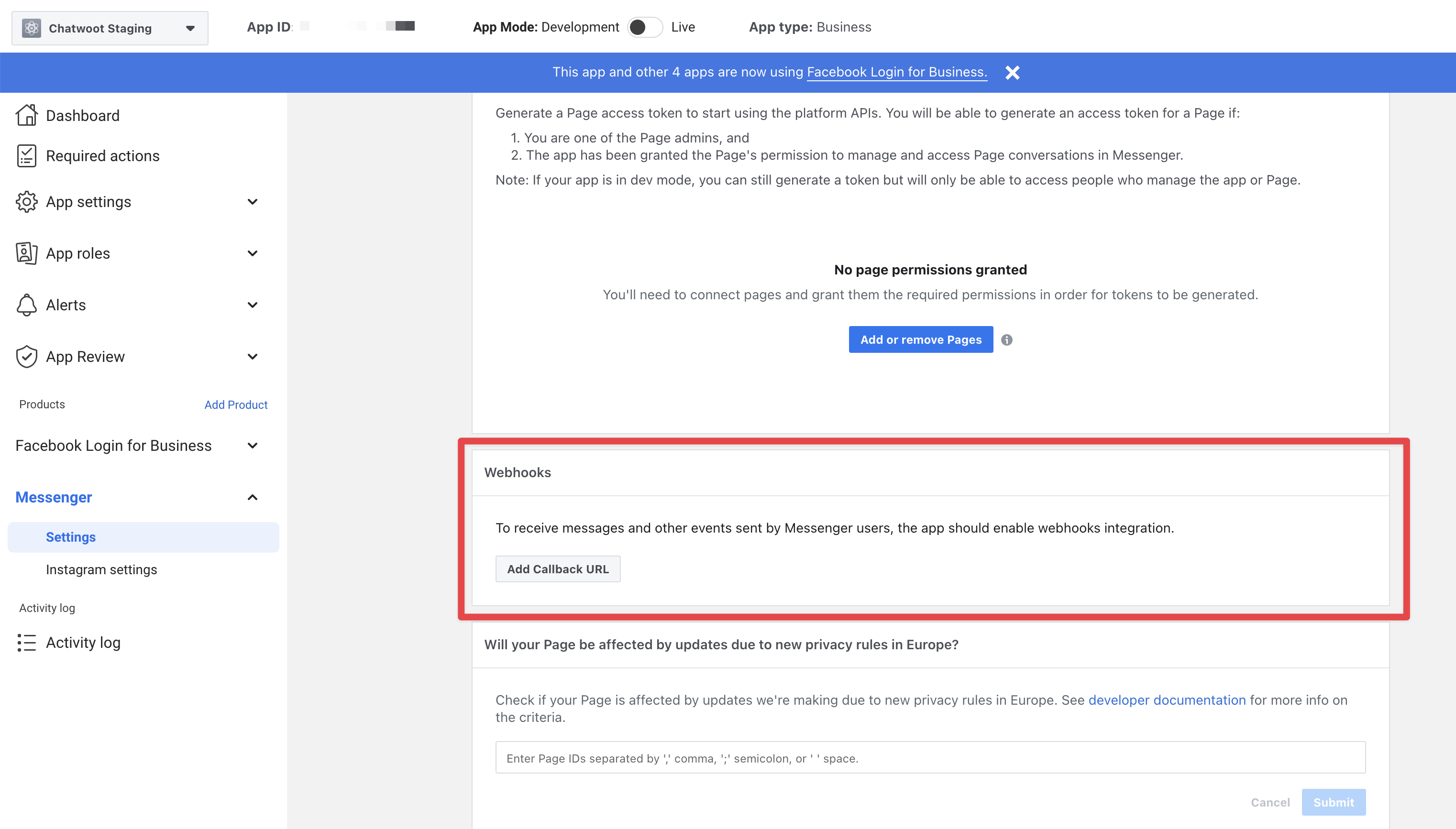Click the Chatwoot Staging app icon
The image size is (1456, 829).
32,28
